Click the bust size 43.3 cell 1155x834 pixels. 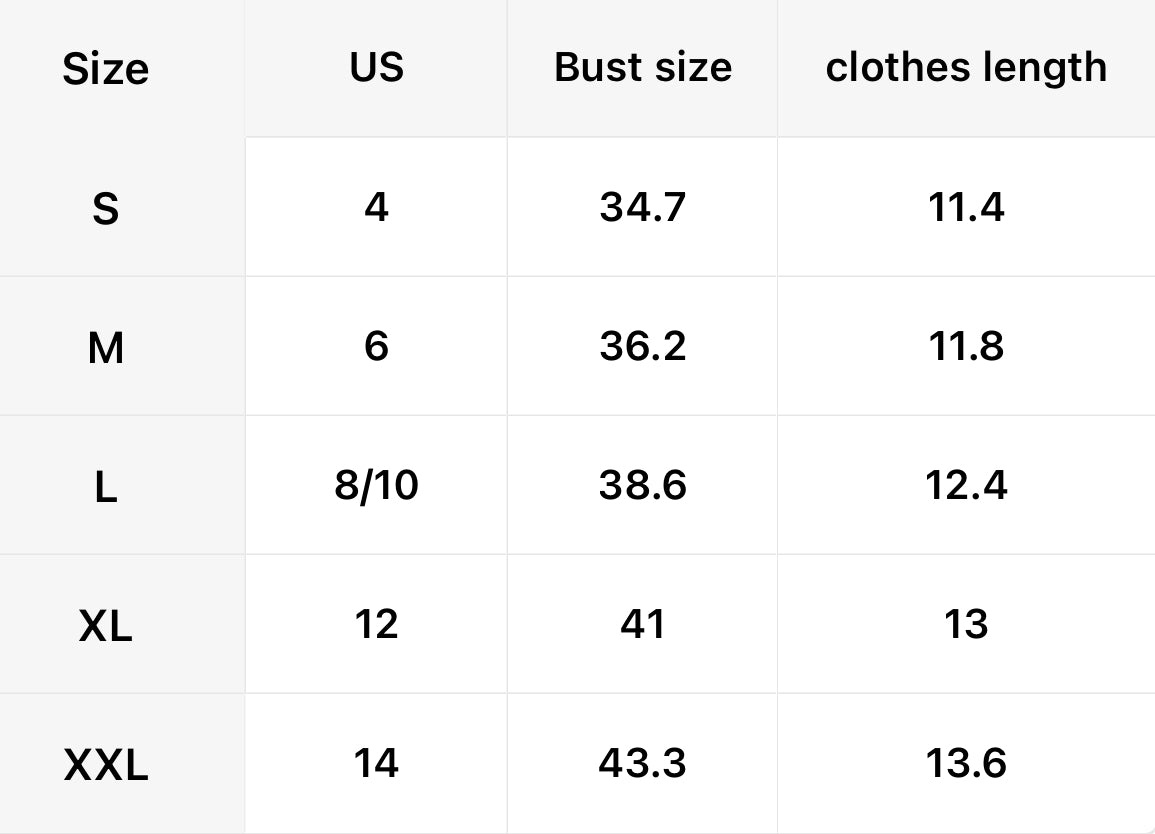643,763
